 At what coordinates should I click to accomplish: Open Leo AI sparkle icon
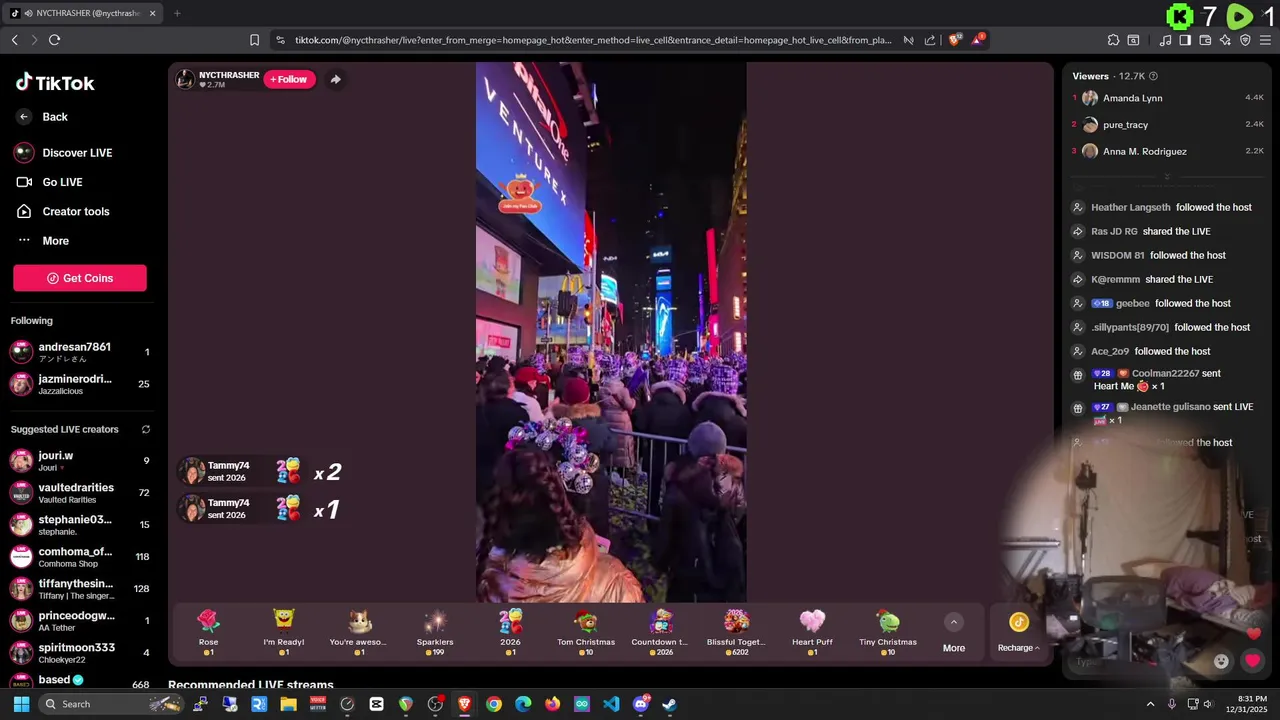(1225, 40)
